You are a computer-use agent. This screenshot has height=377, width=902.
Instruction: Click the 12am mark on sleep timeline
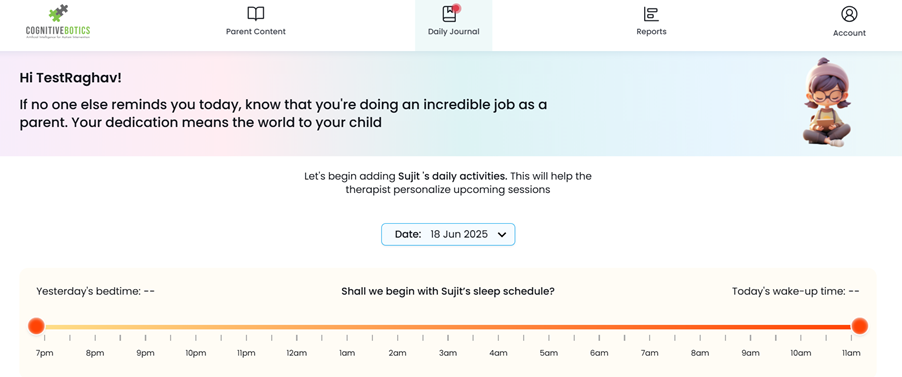click(296, 353)
